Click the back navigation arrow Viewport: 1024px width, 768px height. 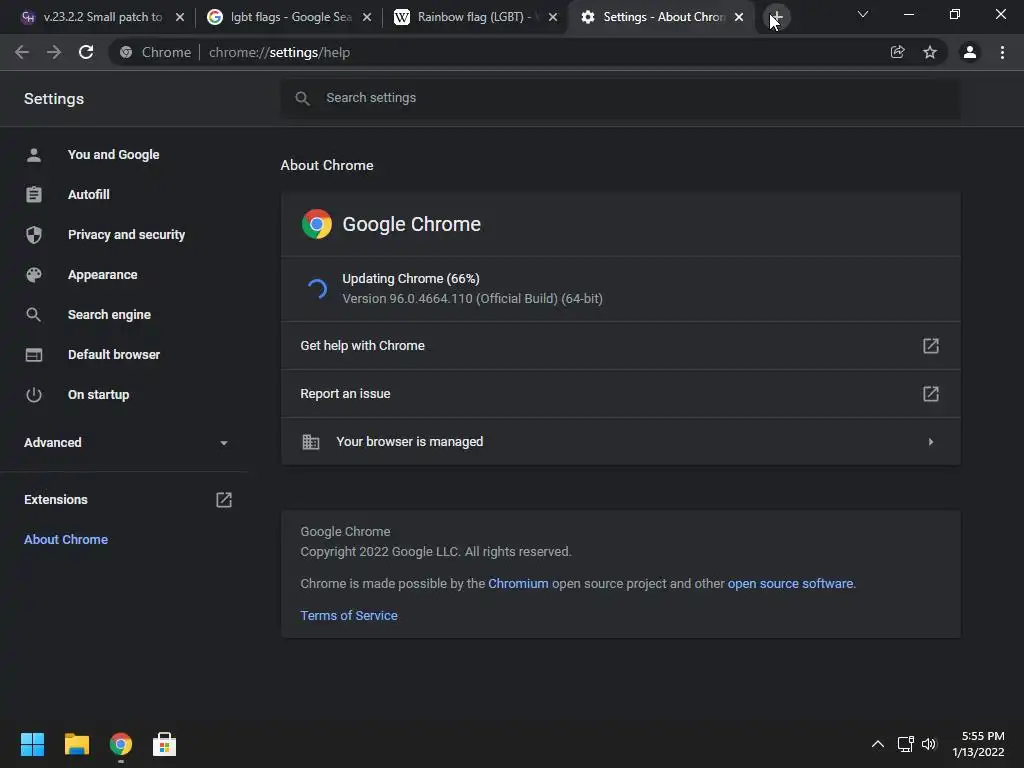click(x=22, y=52)
